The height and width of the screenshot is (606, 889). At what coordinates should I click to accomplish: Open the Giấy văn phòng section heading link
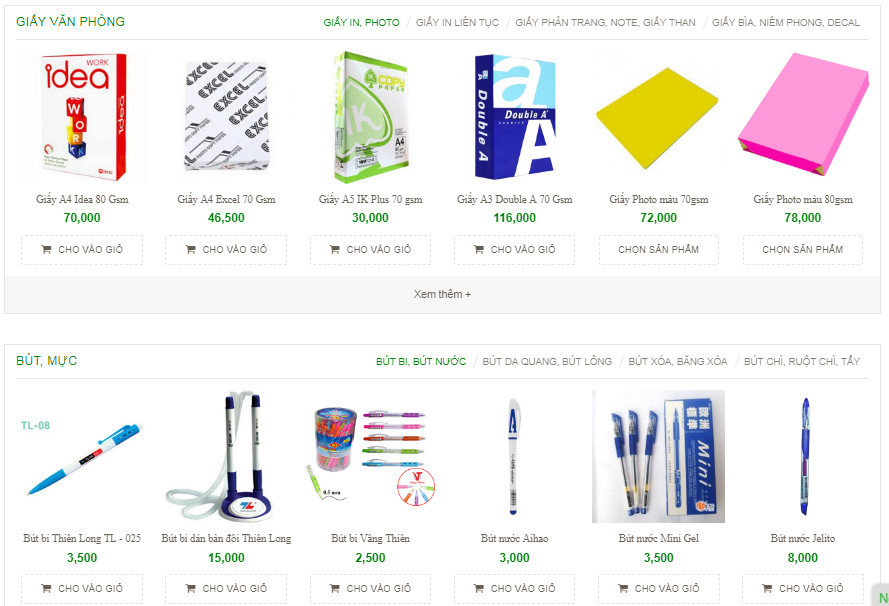point(70,22)
